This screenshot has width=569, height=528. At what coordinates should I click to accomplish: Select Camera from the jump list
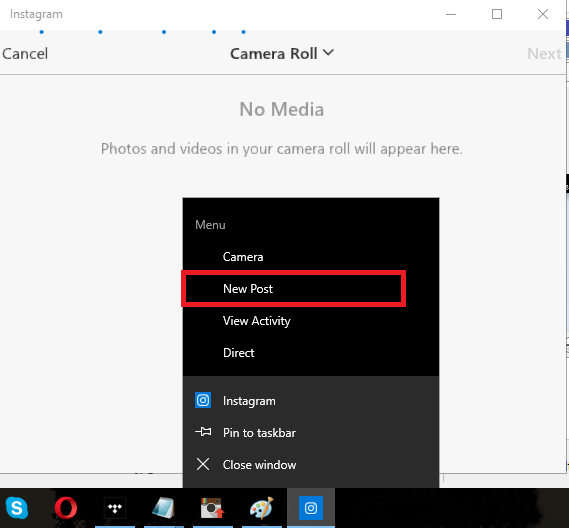click(x=311, y=257)
